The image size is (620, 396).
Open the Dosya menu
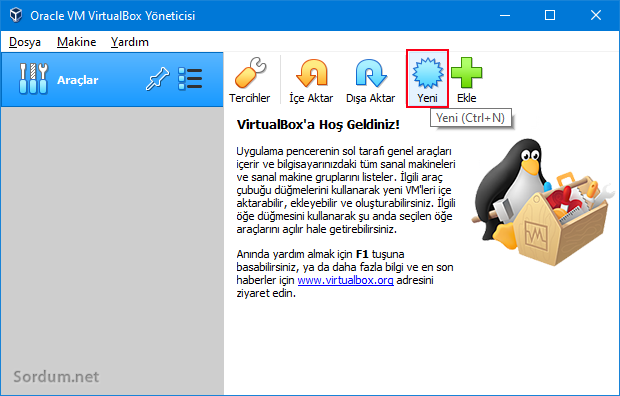25,42
